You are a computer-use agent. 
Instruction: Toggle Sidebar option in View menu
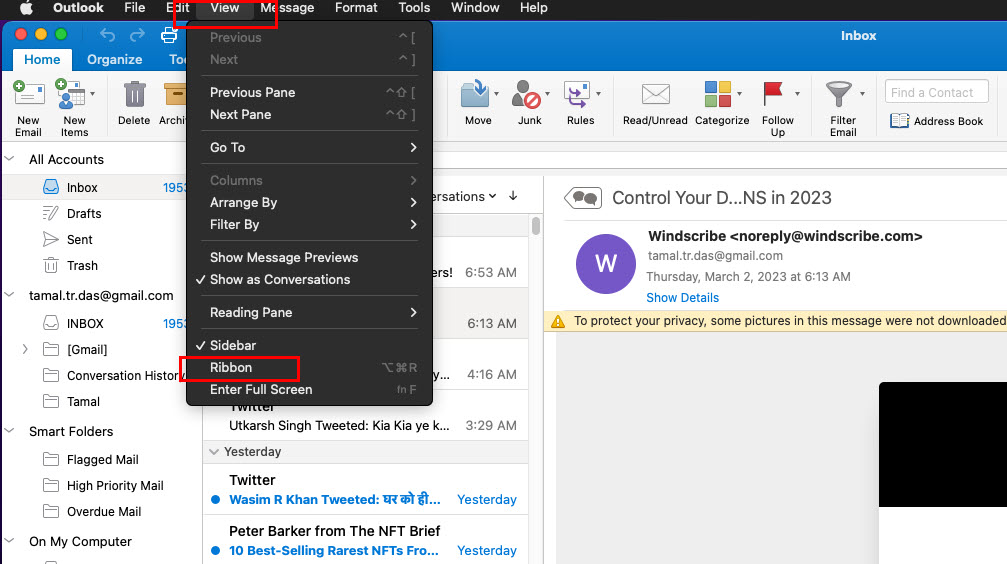[233, 345]
